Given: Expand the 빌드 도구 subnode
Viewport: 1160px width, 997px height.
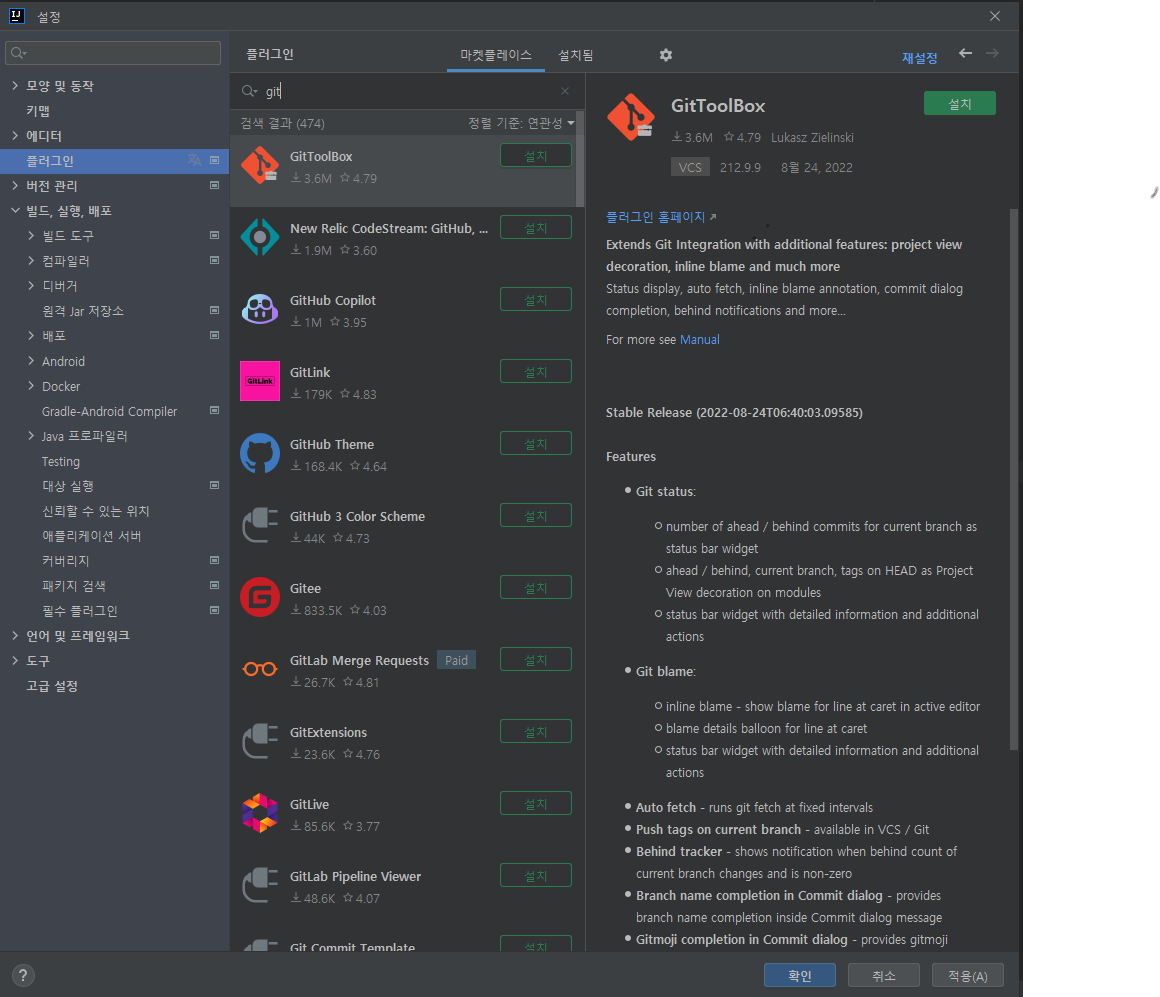Looking at the screenshot, I should [x=30, y=236].
